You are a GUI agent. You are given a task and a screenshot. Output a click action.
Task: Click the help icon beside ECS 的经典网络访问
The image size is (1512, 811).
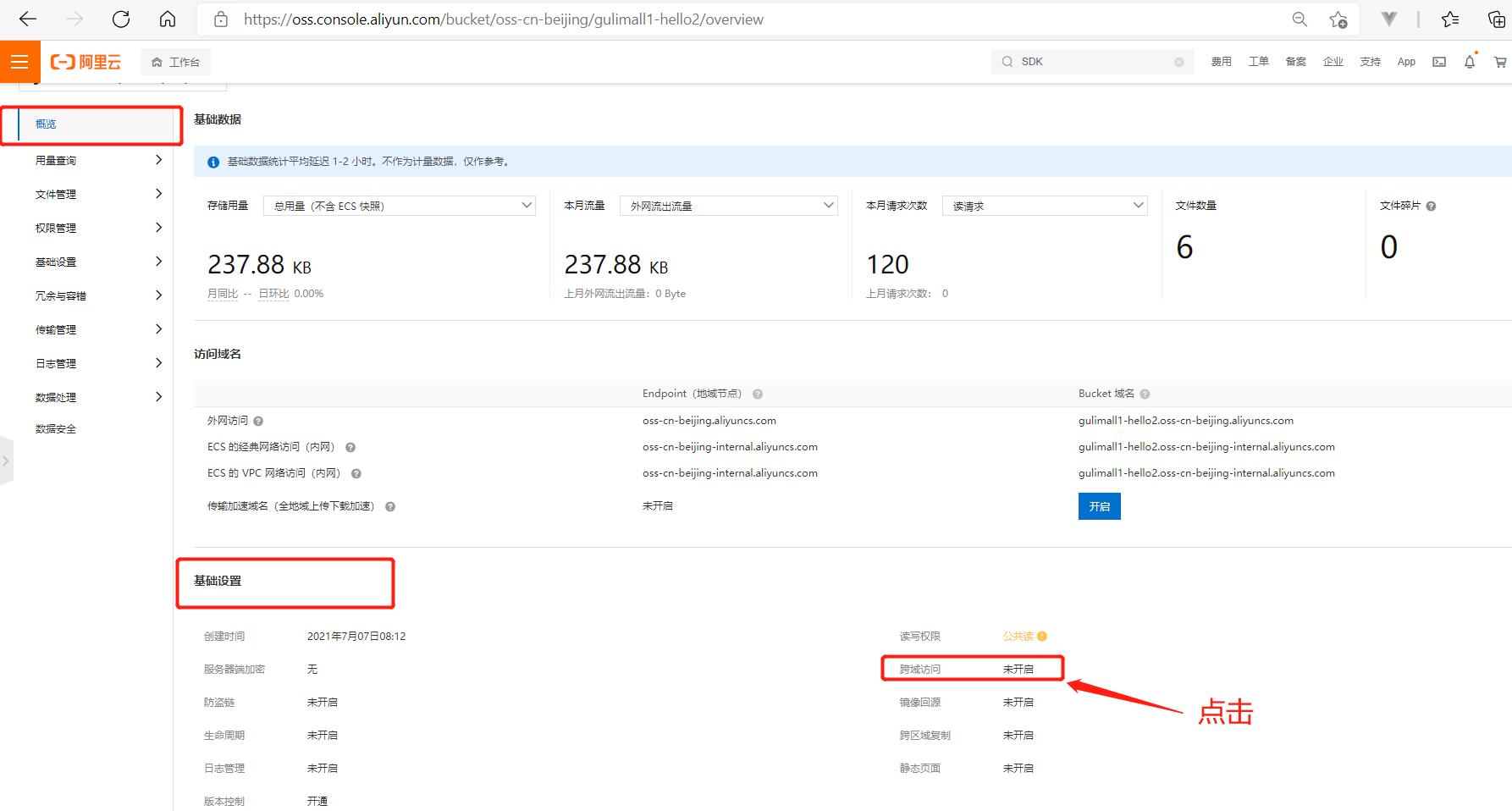[x=350, y=447]
